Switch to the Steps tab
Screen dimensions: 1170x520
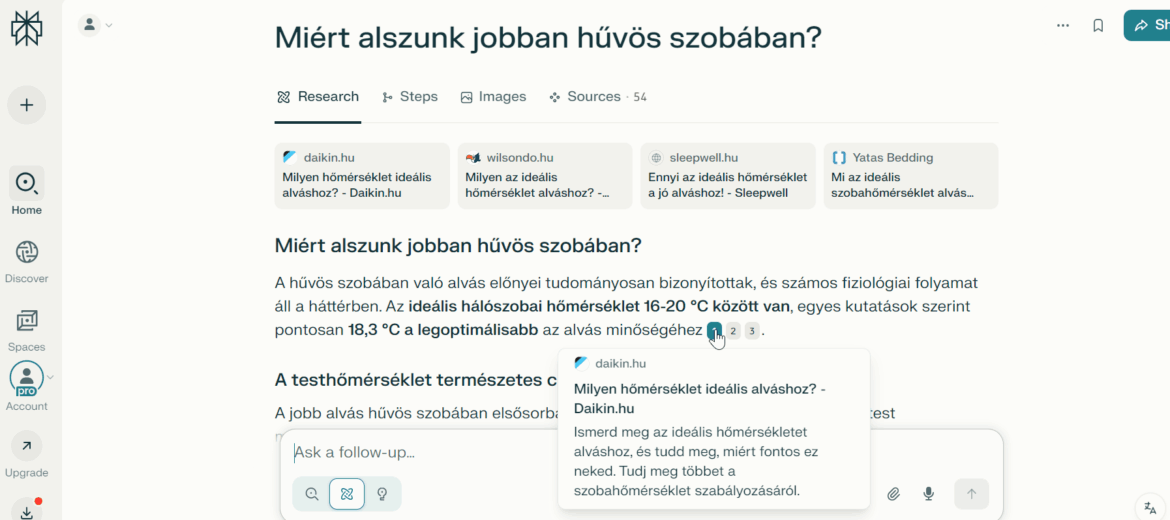[410, 97]
